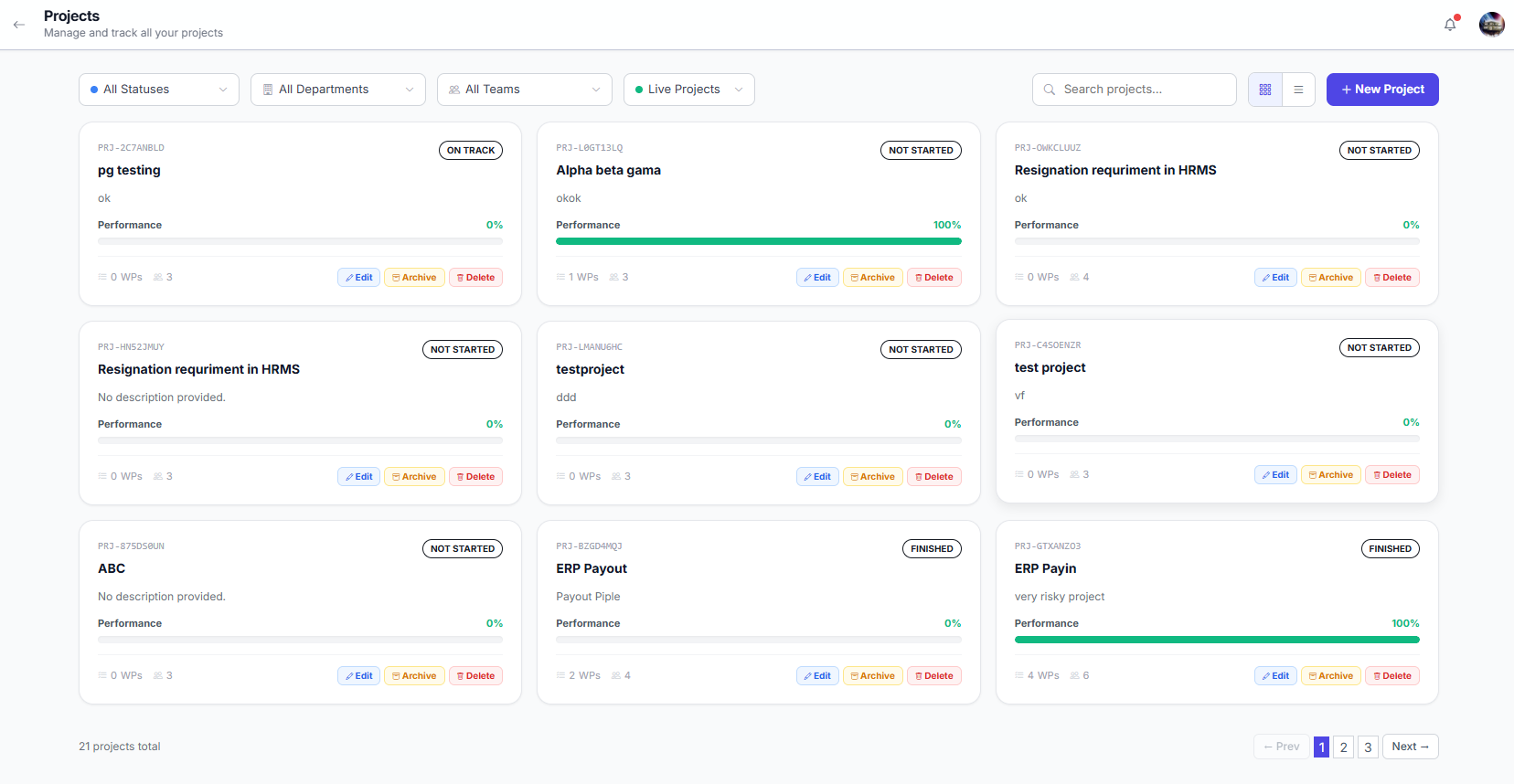Go to the Next page
The height and width of the screenshot is (784, 1514).
tap(1411, 747)
